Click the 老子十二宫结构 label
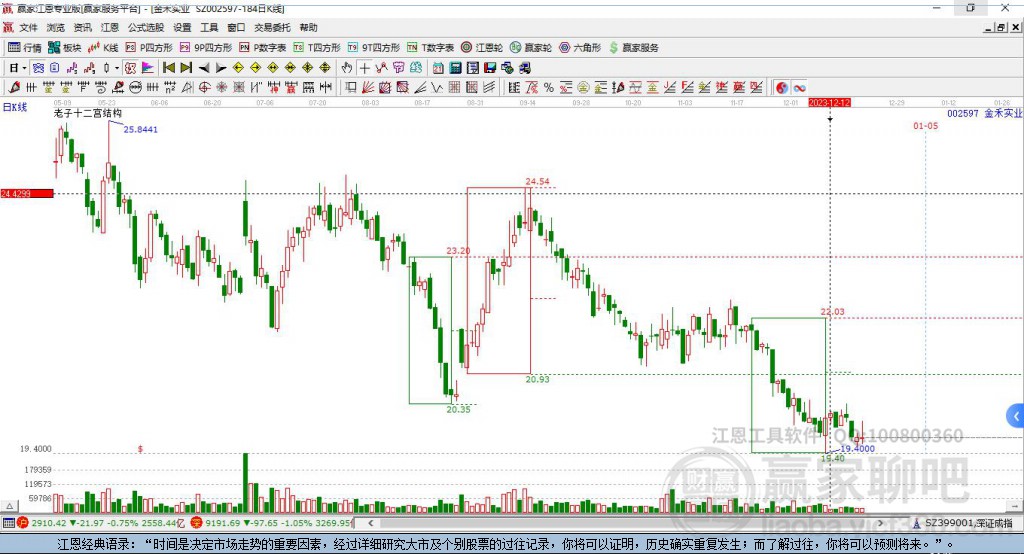The image size is (1024, 554). coord(88,113)
